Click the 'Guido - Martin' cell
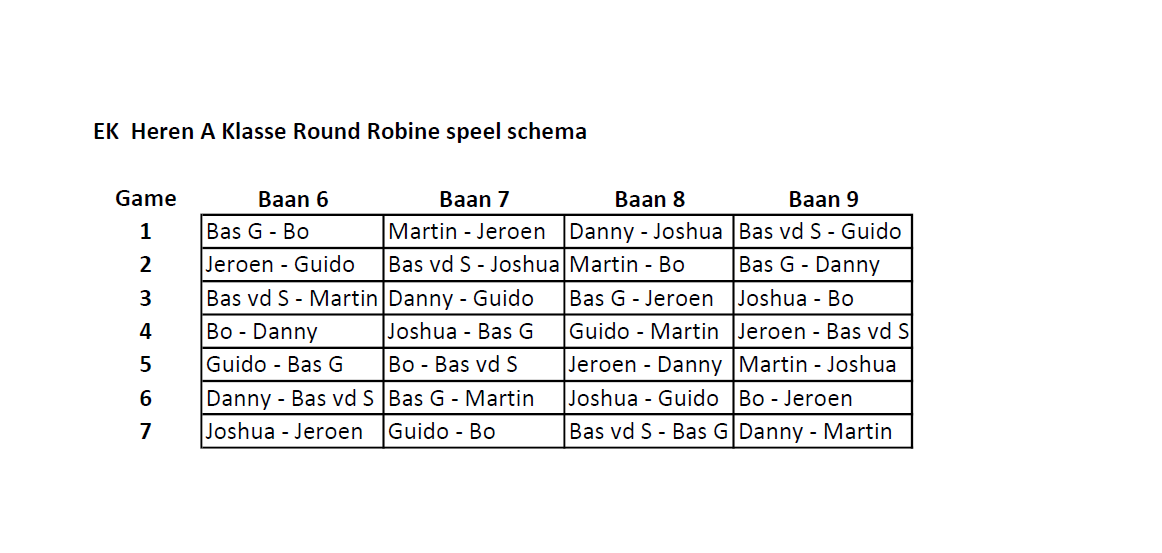 point(648,331)
